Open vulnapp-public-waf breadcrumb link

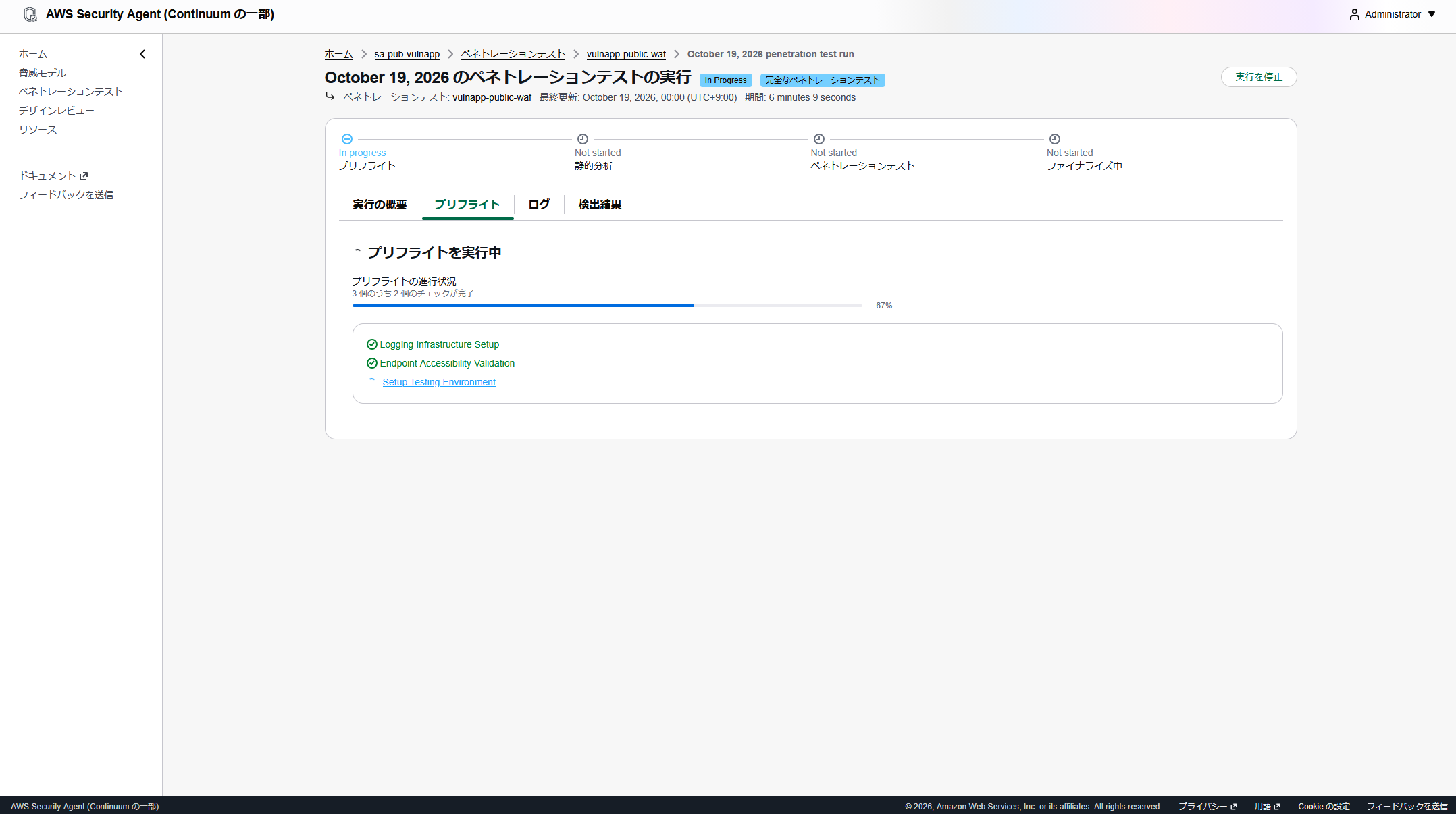tap(626, 54)
